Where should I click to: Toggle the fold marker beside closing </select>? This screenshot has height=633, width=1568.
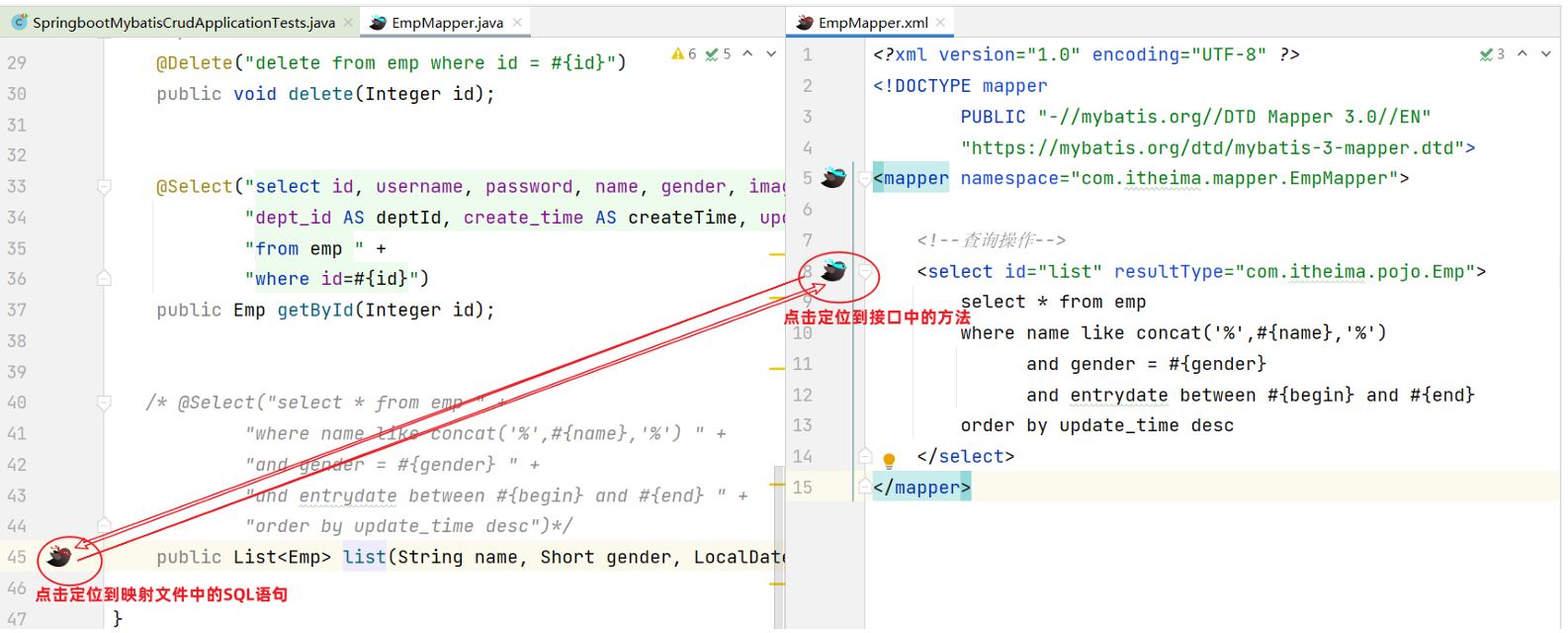coord(865,456)
